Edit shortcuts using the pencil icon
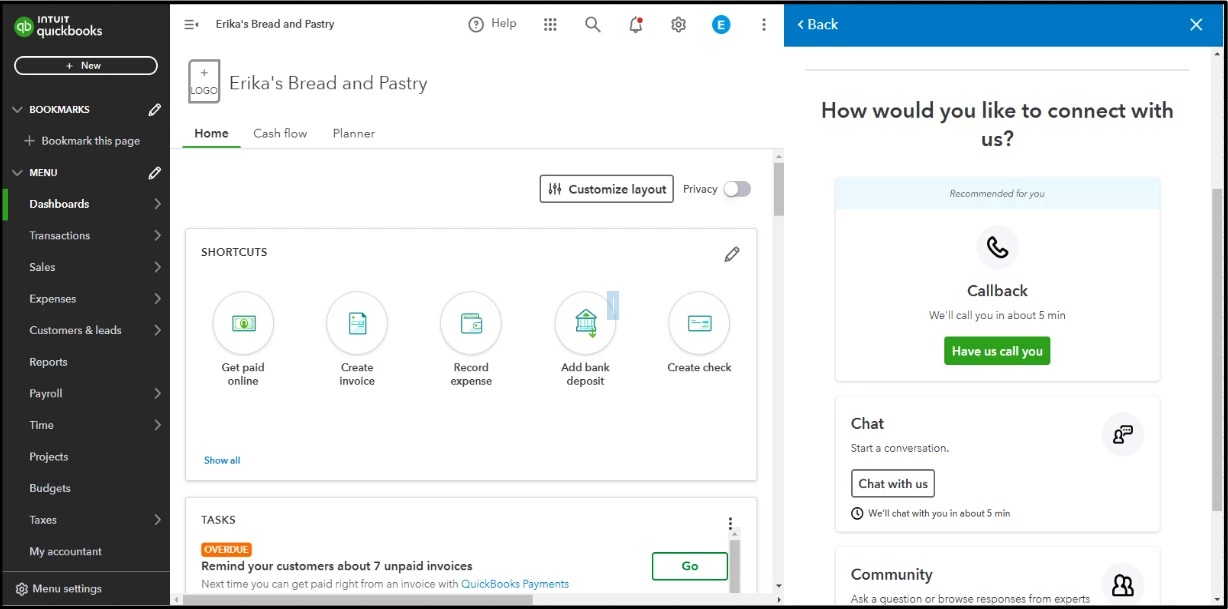The height and width of the screenshot is (609, 1228). click(x=732, y=254)
